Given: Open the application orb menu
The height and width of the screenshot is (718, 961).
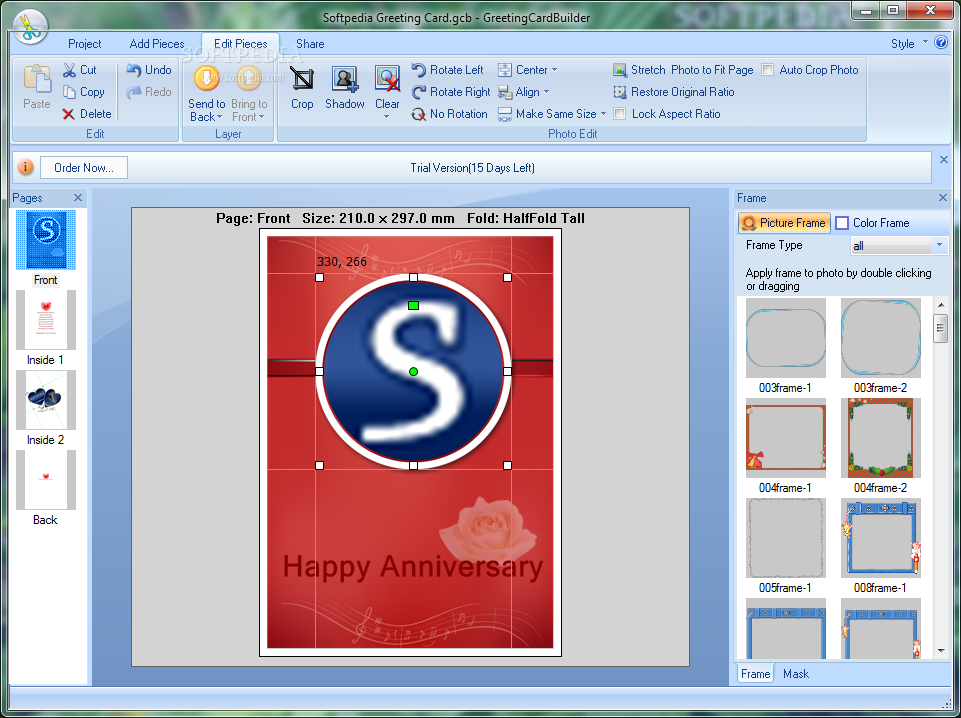Looking at the screenshot, I should click(x=29, y=27).
